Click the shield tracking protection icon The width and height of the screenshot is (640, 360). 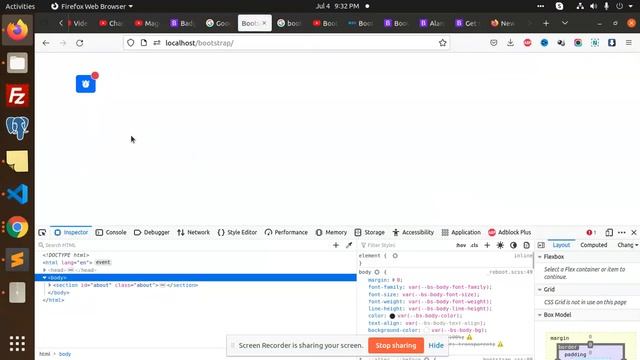[131, 43]
